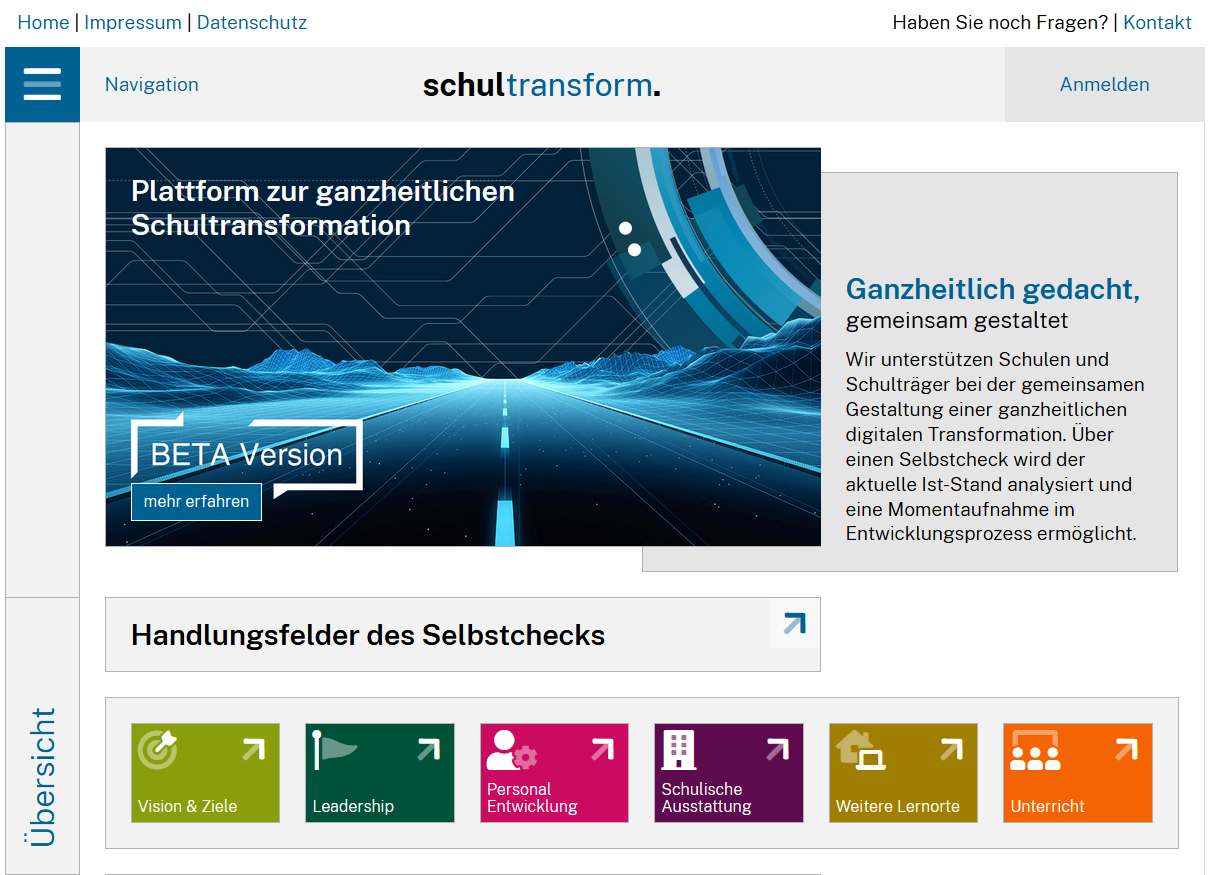The image size is (1208, 875).
Task: Click the arrow icon beside Handlungsfelder heading
Action: point(794,624)
